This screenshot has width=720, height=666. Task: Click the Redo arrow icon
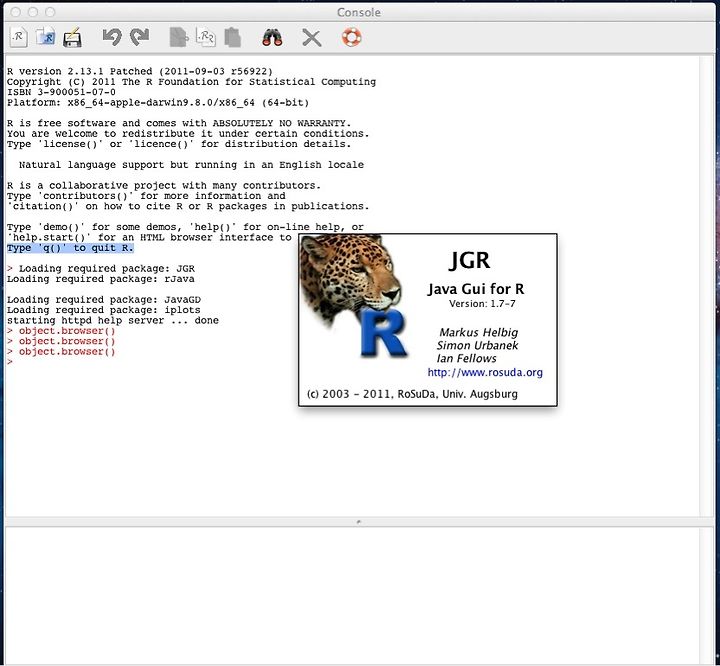tap(140, 37)
